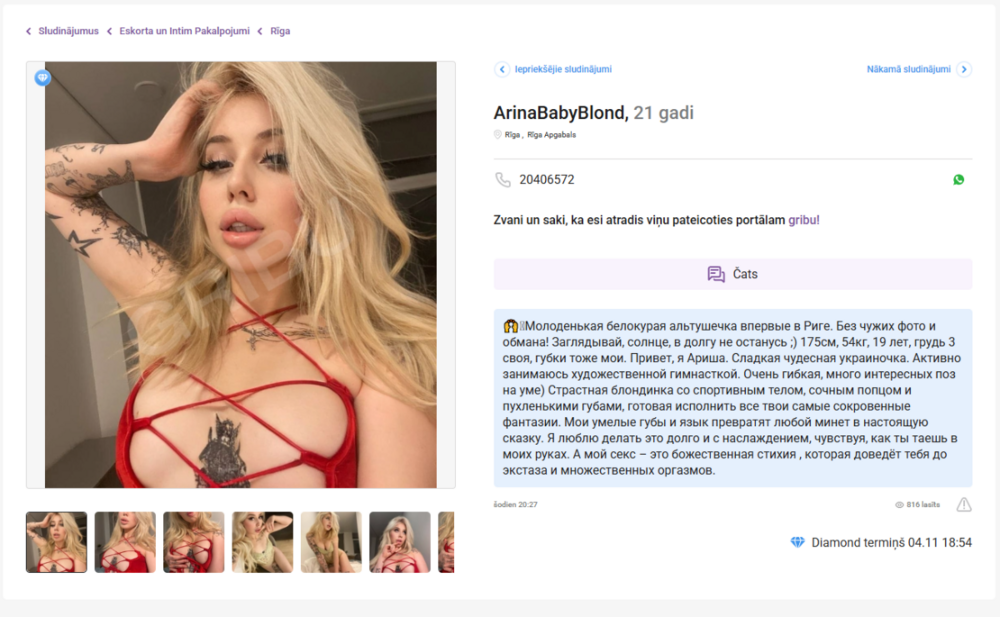Click the phone handset icon
Viewport: 1000px width, 617px height.
point(503,180)
